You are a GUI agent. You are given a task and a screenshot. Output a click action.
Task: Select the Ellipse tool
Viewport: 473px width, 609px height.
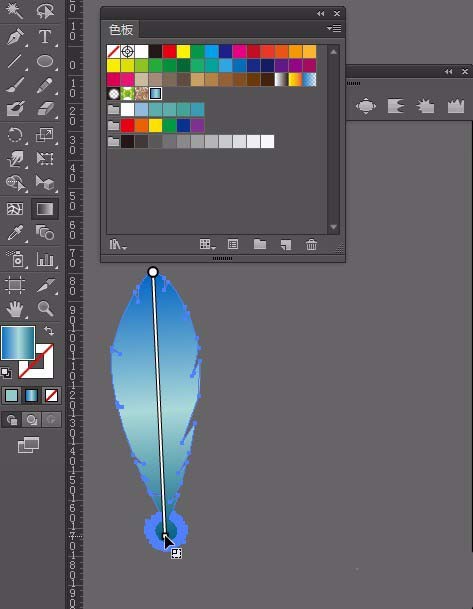[x=45, y=61]
